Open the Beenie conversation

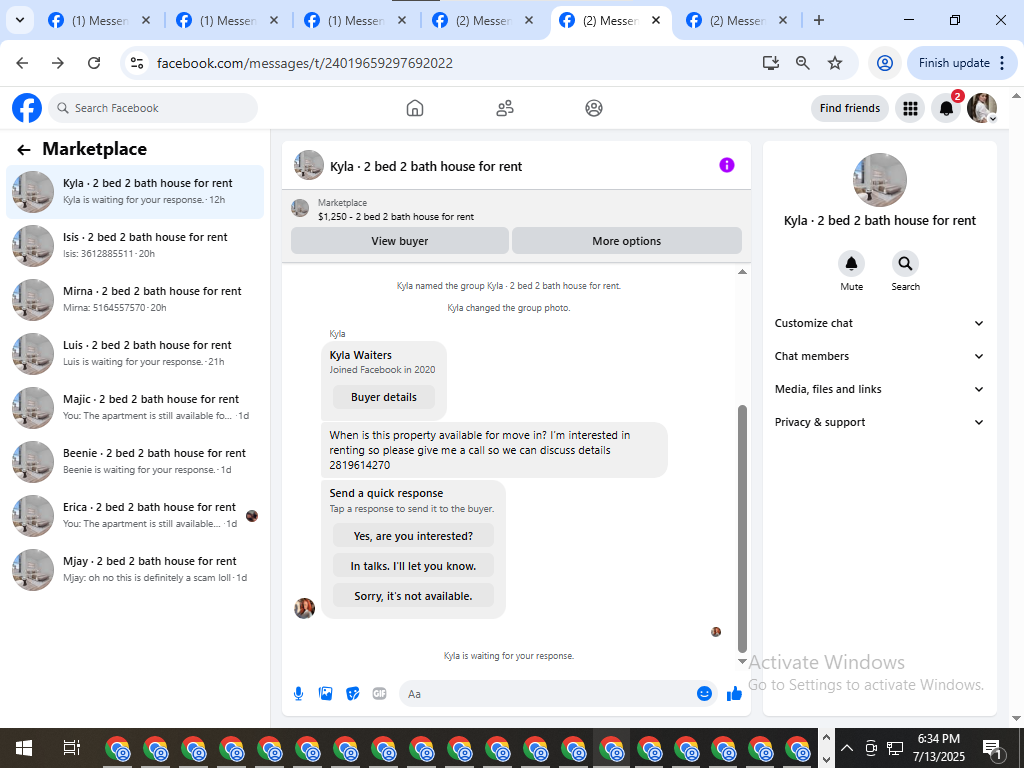point(135,462)
